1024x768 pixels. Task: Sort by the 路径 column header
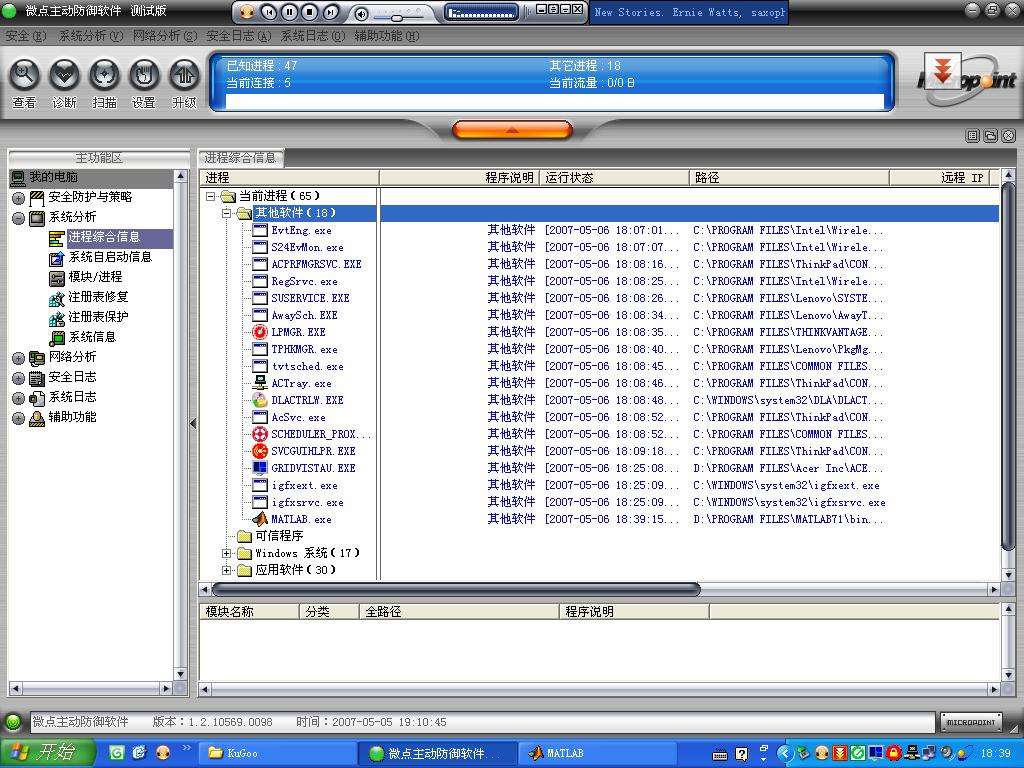789,178
